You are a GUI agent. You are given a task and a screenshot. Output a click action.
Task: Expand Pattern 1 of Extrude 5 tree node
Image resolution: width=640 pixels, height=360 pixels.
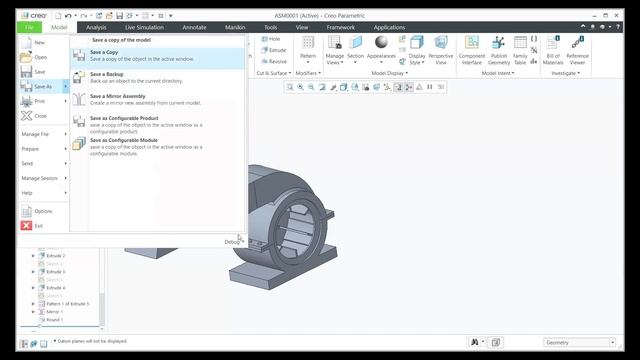(x=33, y=304)
